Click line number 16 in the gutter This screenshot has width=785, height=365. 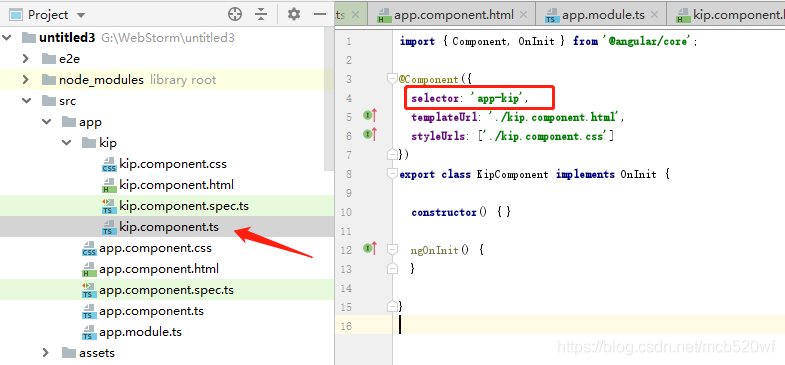346,326
